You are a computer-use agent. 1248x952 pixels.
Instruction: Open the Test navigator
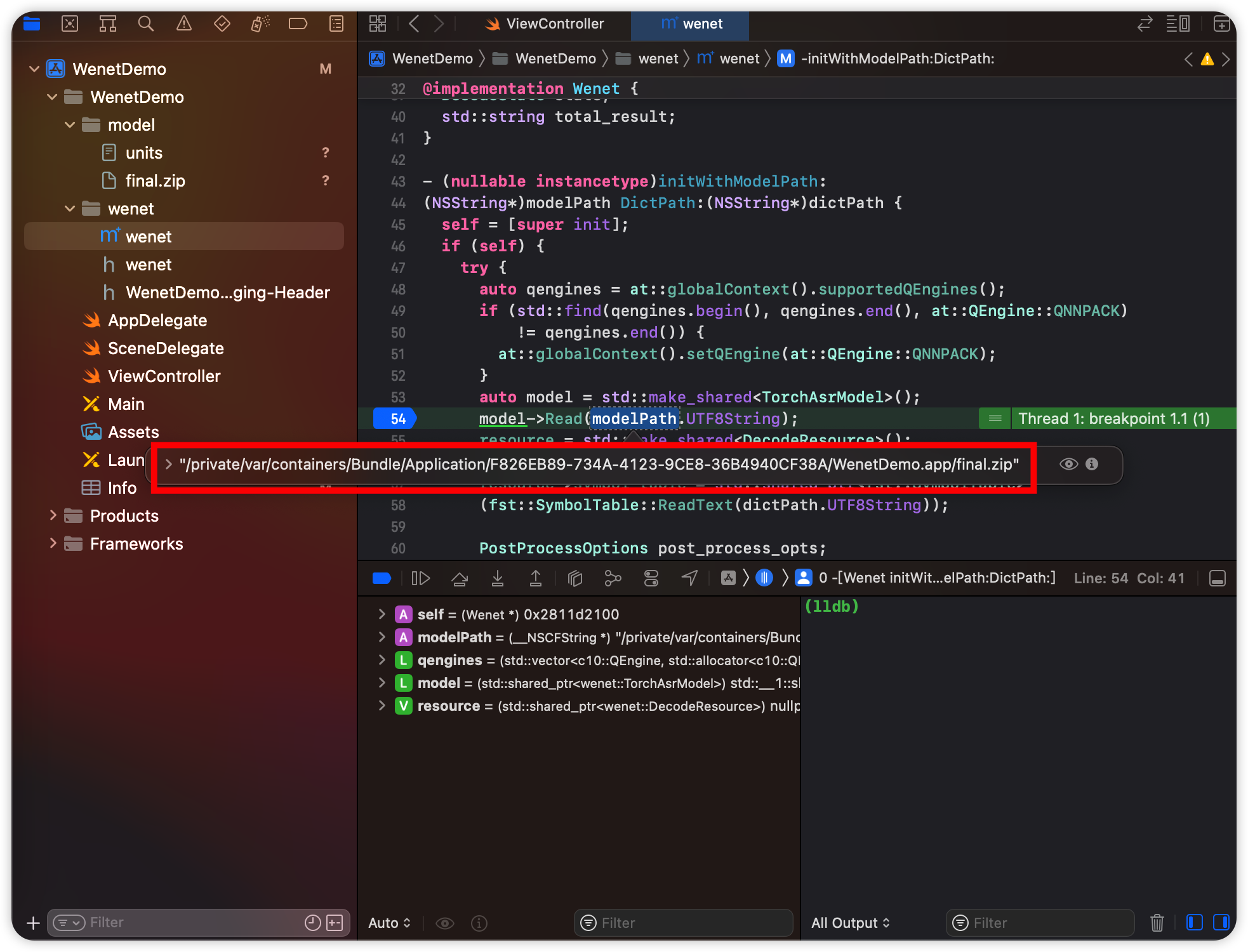222,23
